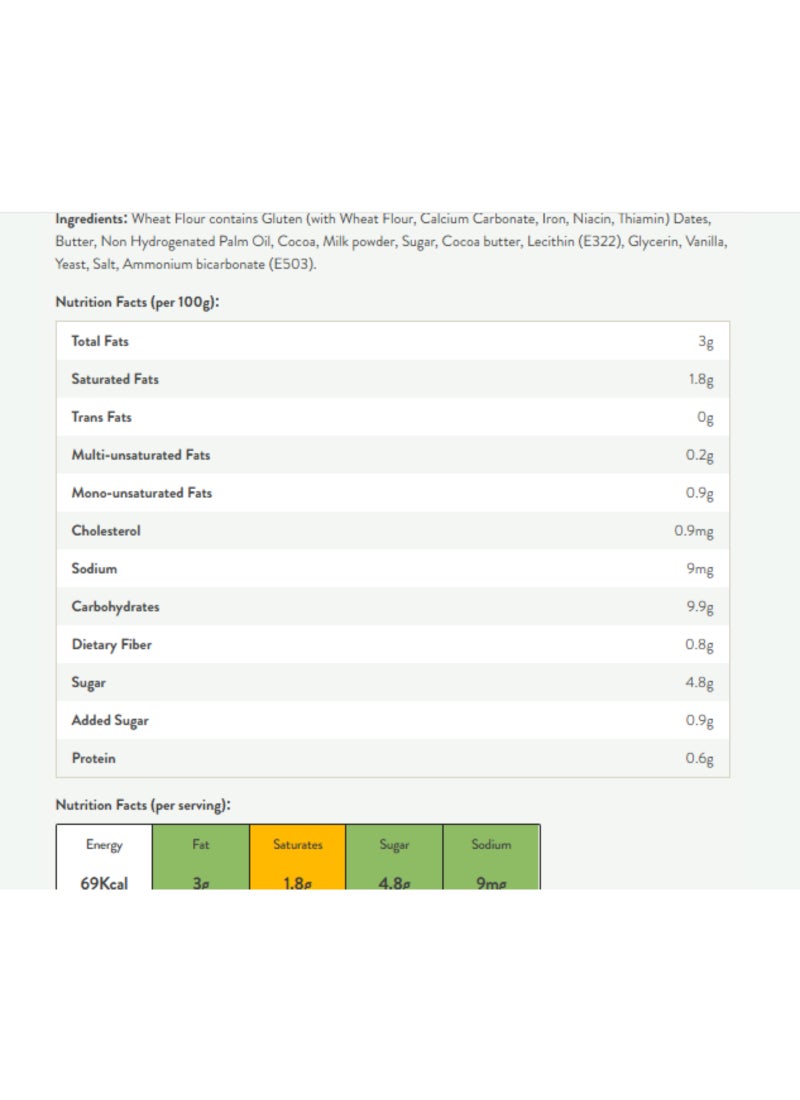Click the green Fat tile

(201, 857)
